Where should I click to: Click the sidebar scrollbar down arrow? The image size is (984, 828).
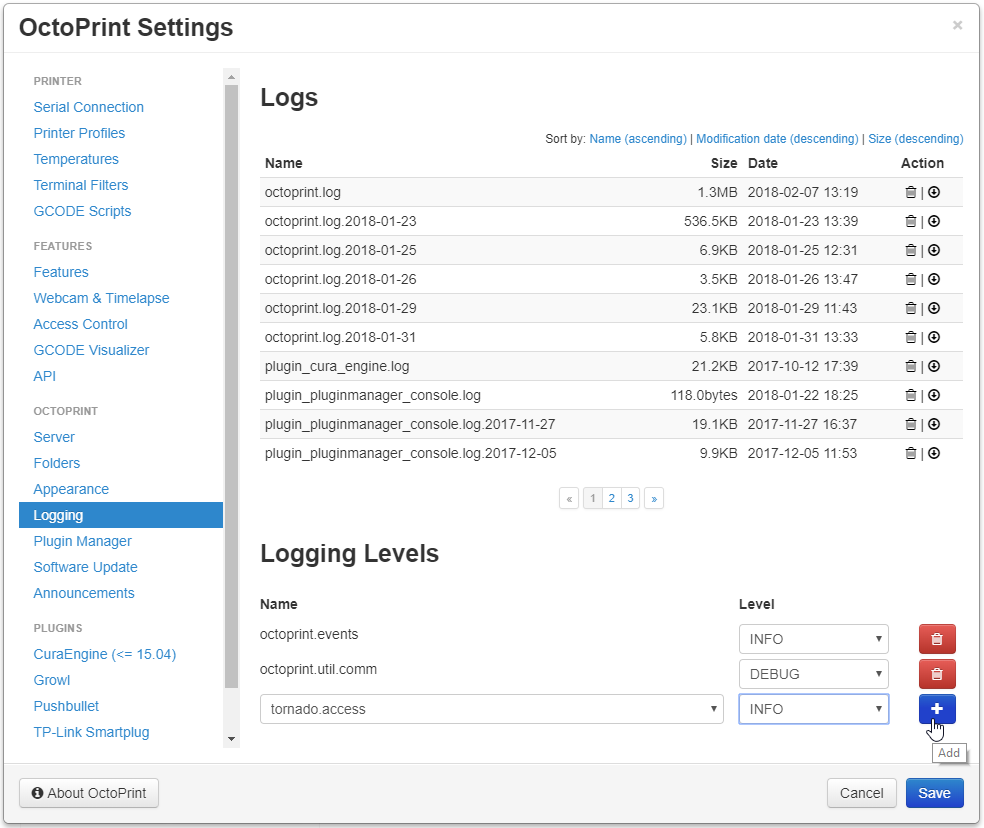(x=231, y=737)
